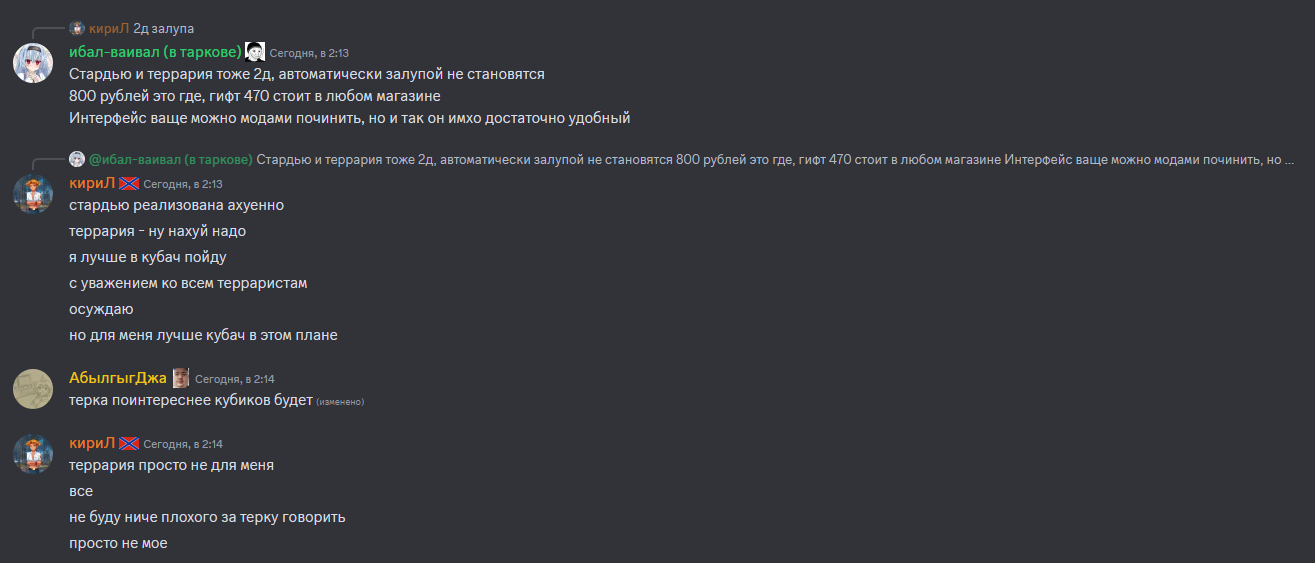Screen dimensions: 1315x563
Task: Open АбылгыгДжа username profile
Action: click(x=118, y=378)
